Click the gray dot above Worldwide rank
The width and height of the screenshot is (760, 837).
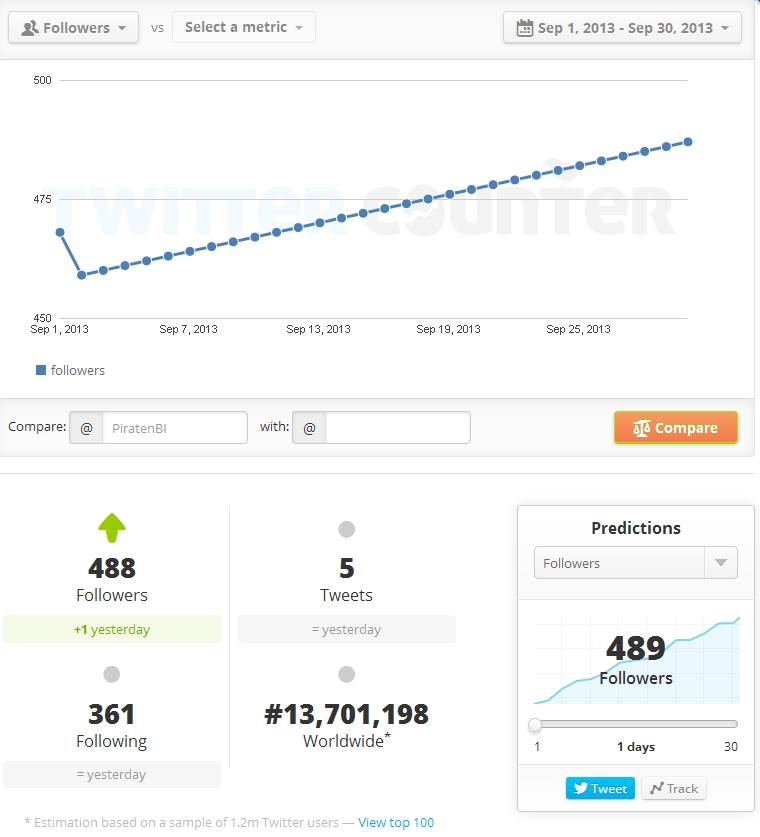(x=346, y=674)
